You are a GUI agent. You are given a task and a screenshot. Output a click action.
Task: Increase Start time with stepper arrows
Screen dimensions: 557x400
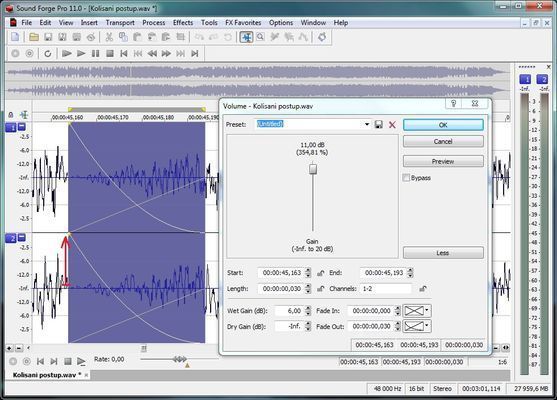[x=308, y=273]
